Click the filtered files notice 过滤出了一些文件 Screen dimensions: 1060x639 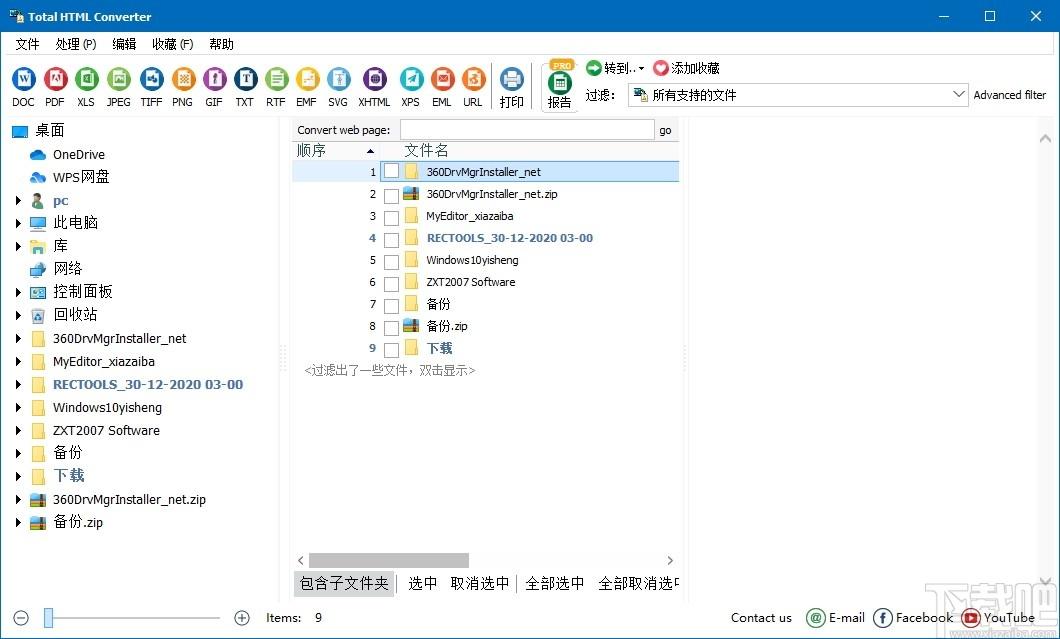click(x=389, y=371)
